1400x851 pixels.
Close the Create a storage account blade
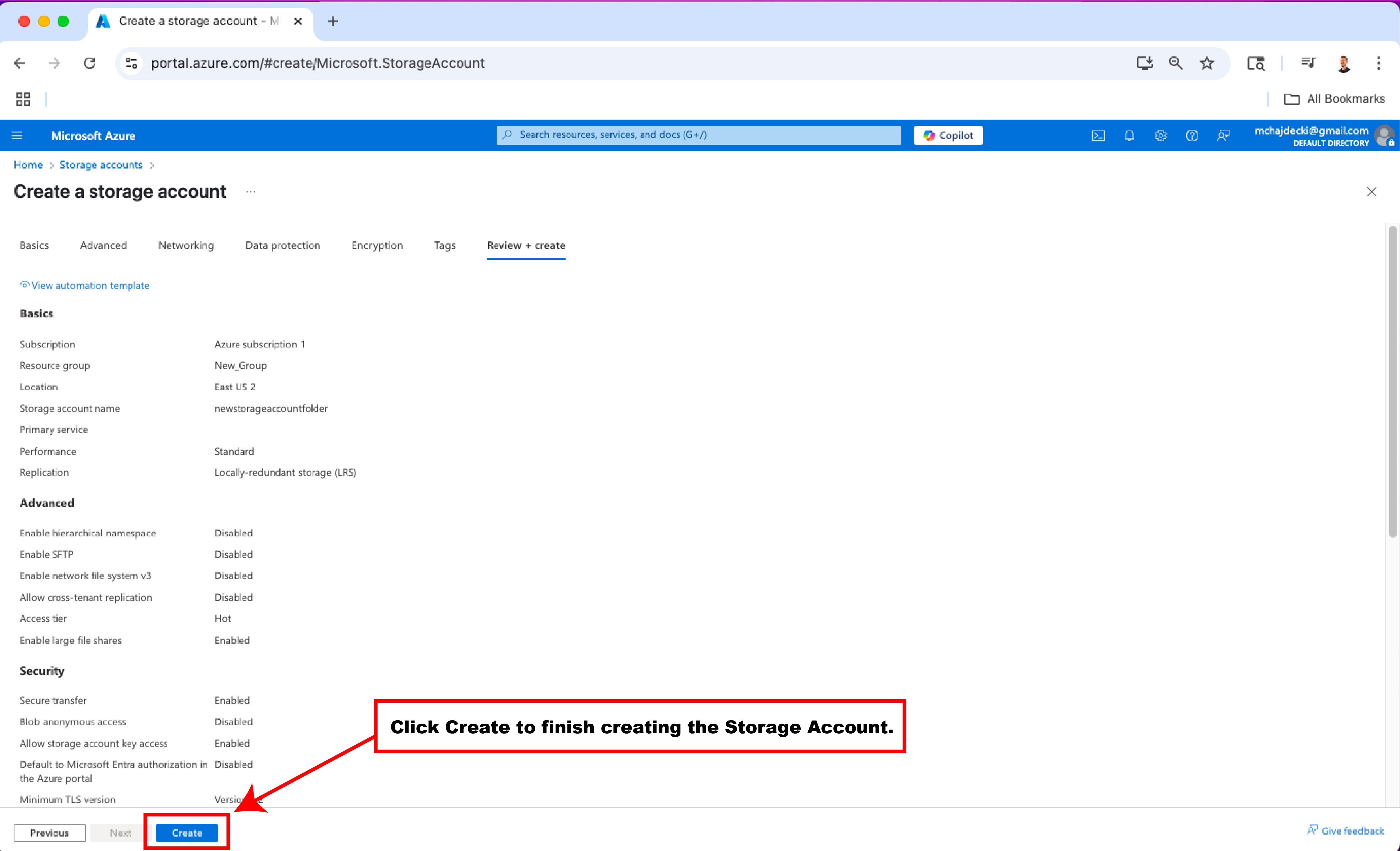tap(1372, 191)
